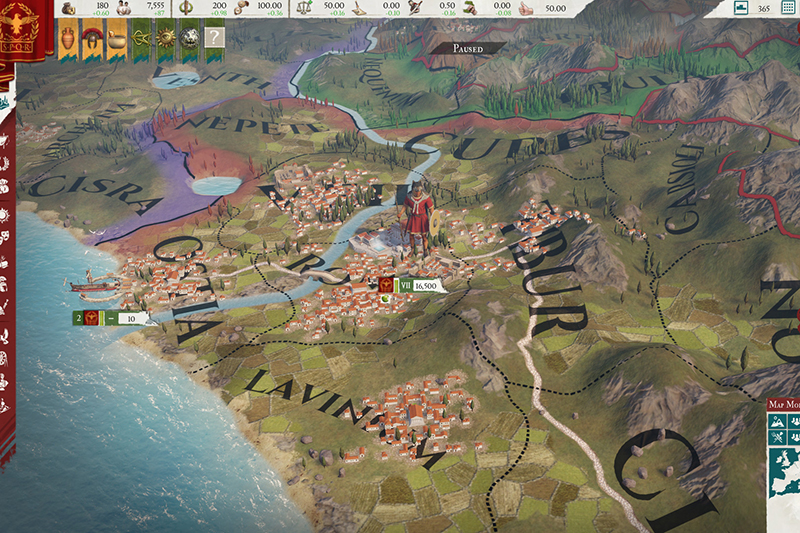Click the war exhaustion scroll icon

[360, 8]
